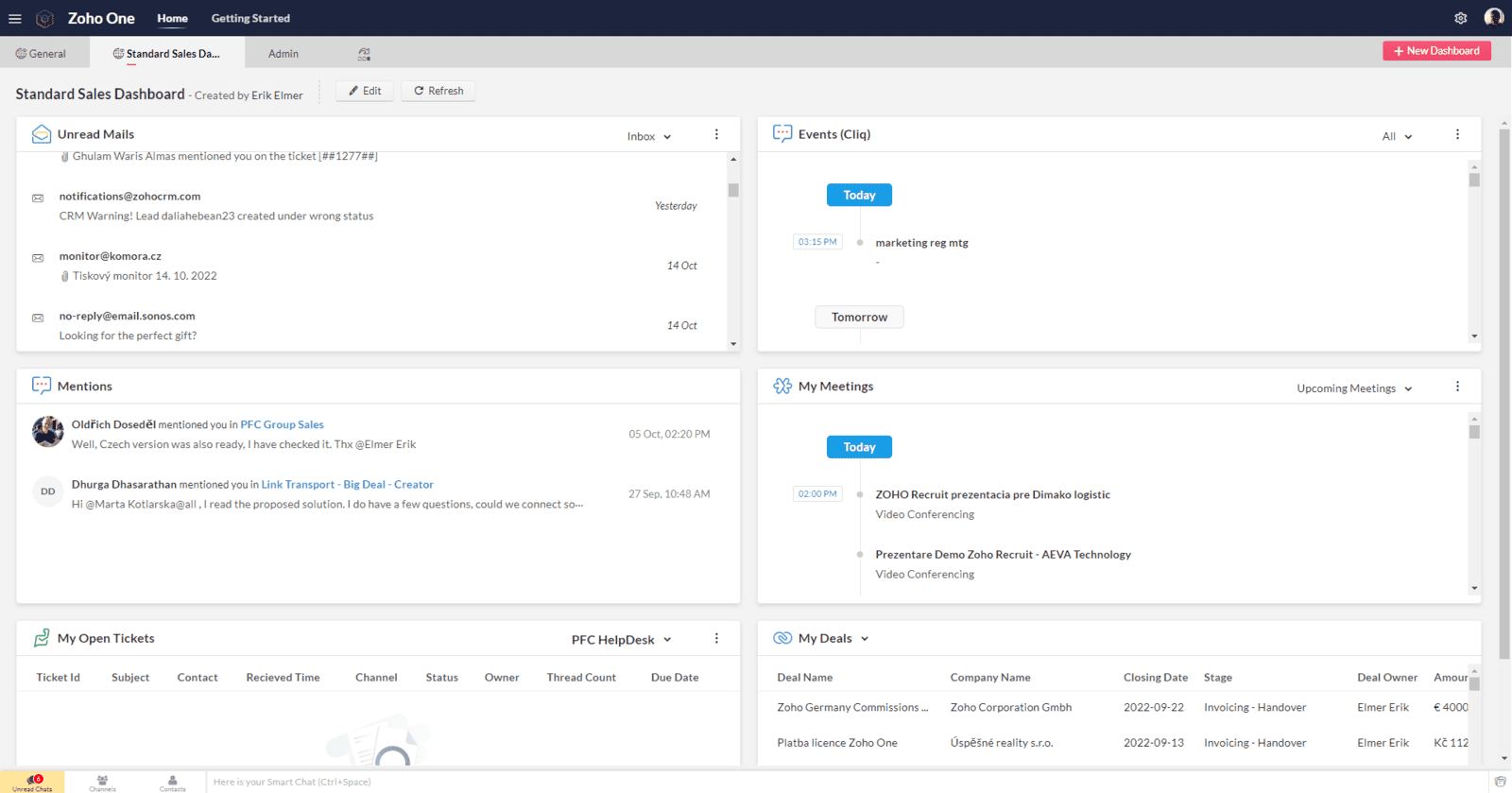Open My Meetings widget options menu
1512x793 pixels.
pos(1457,387)
